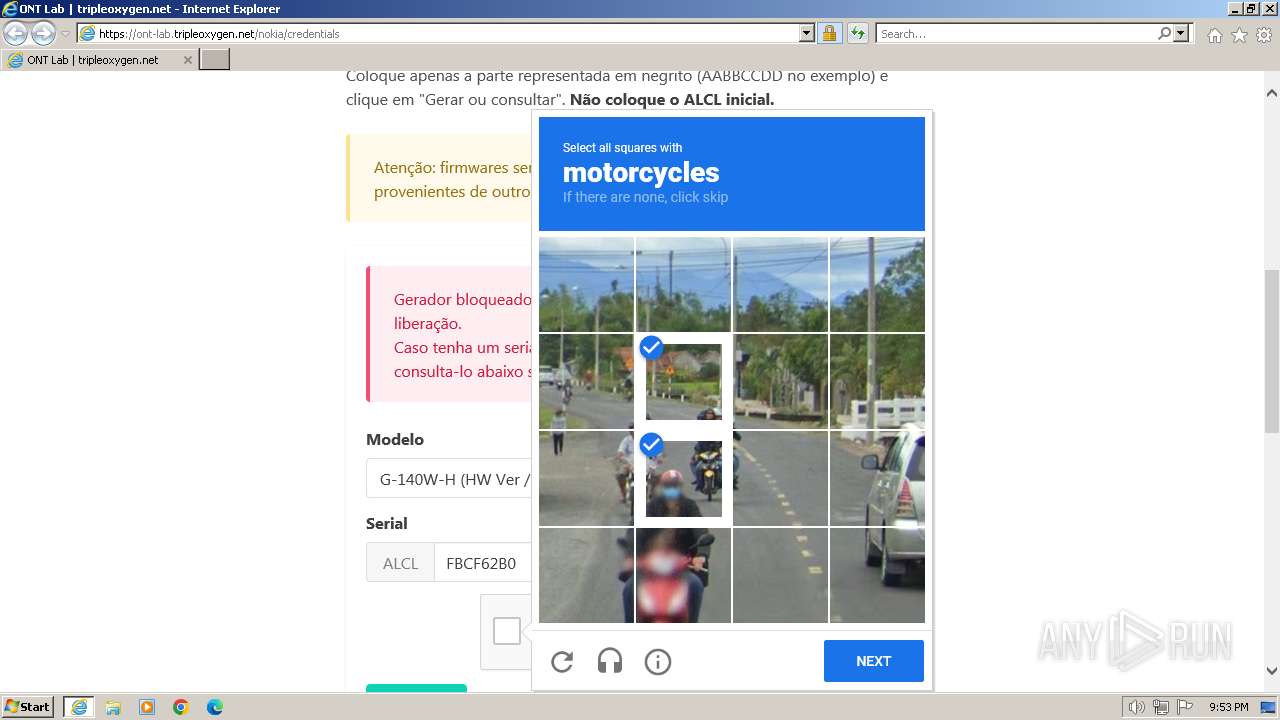Screen dimensions: 1280x720
Task: Open Favorites star icon
Action: point(1239,35)
